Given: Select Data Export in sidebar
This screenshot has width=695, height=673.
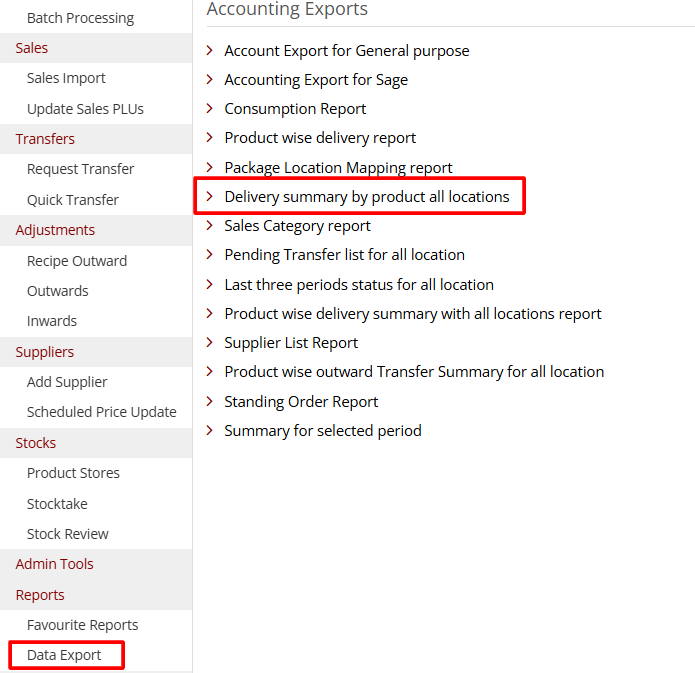Looking at the screenshot, I should coord(64,655).
